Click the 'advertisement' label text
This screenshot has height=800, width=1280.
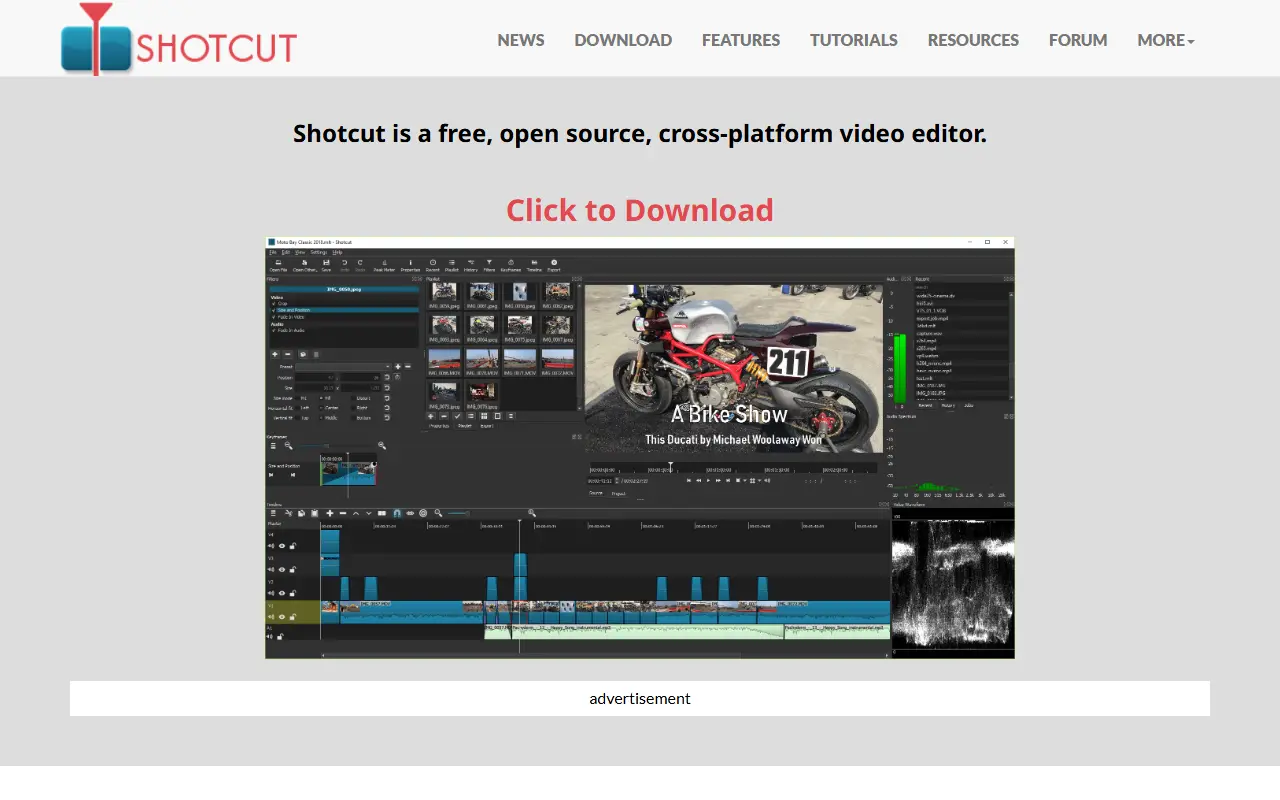point(640,698)
